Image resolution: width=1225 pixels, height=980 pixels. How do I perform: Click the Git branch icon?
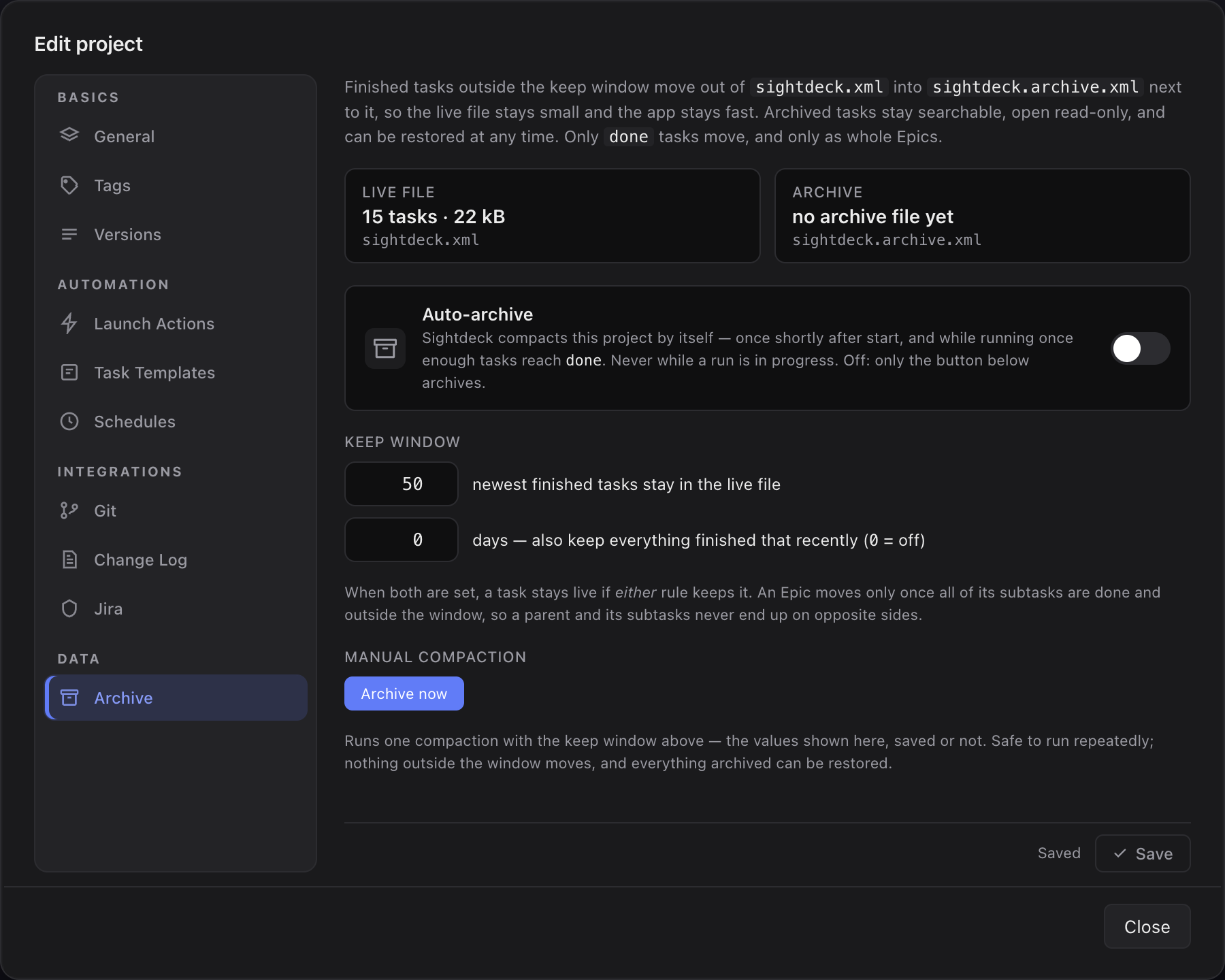69,510
